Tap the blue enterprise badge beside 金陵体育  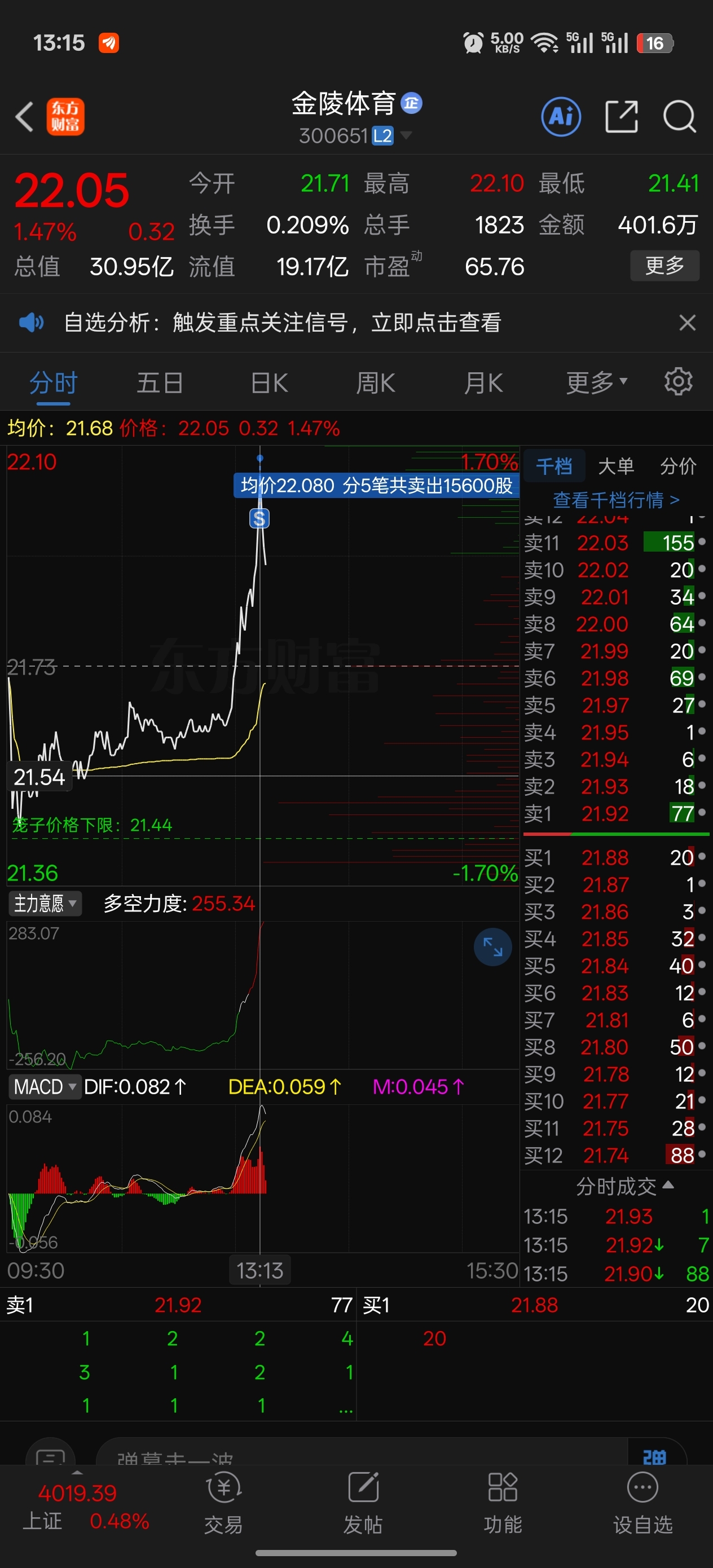[x=412, y=103]
